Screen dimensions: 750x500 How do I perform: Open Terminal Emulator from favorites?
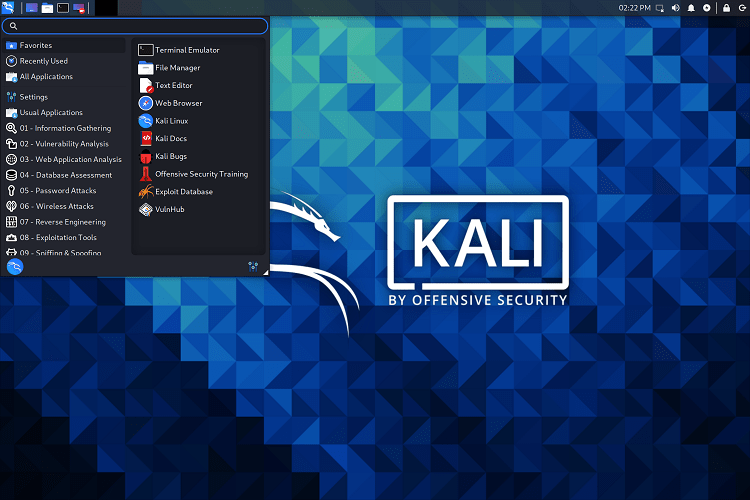(199, 50)
